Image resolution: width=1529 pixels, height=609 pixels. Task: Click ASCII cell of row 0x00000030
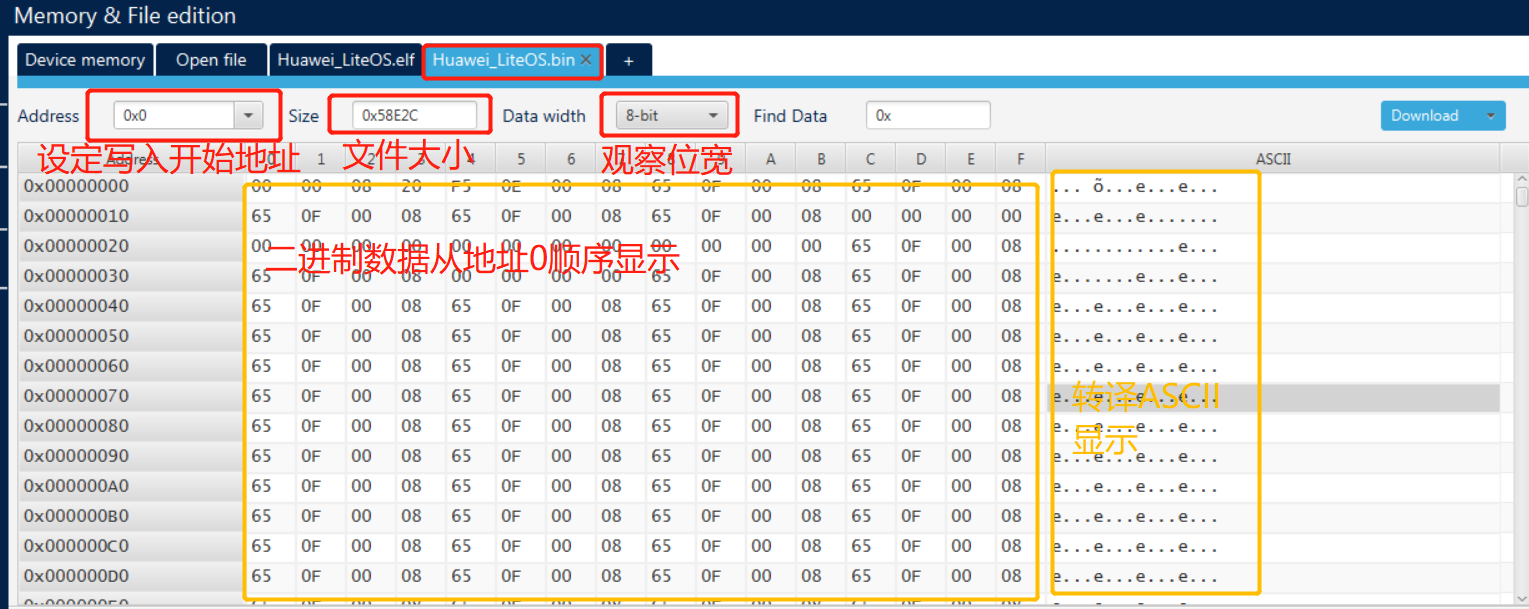click(1273, 276)
